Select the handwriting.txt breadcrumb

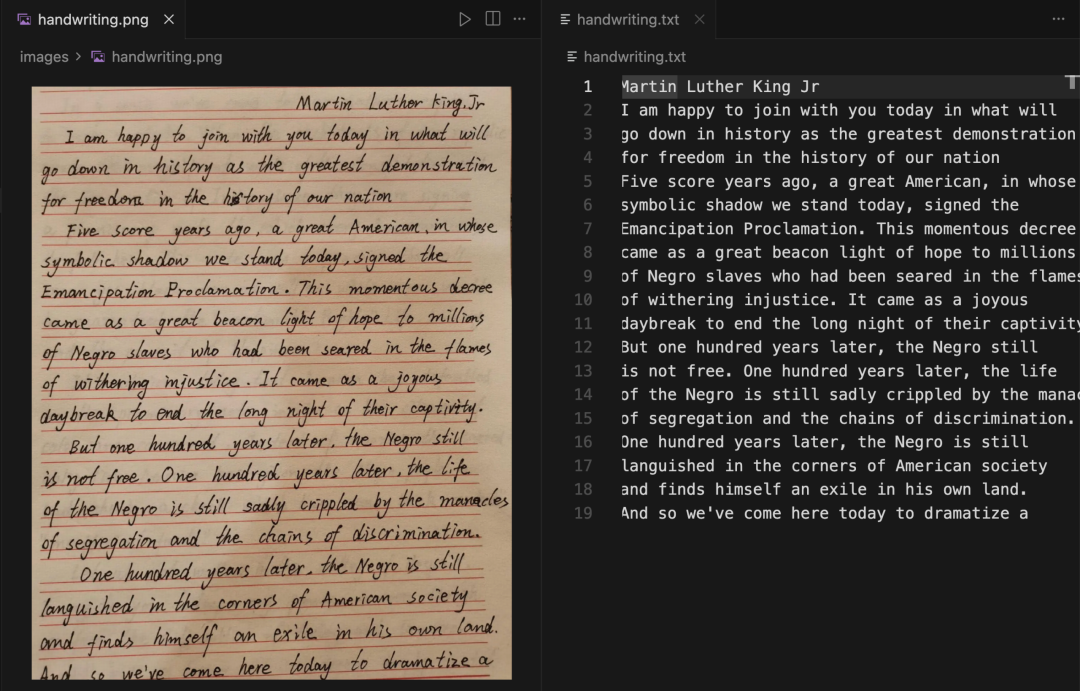[x=634, y=56]
